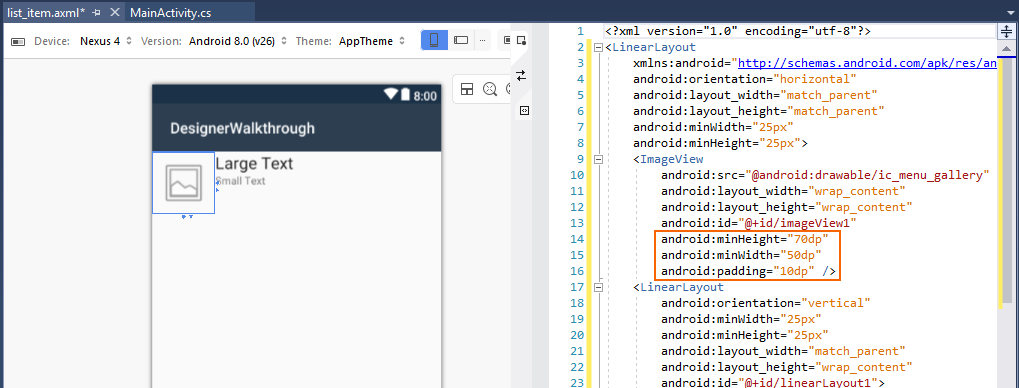
Task: Click the vertical scrollbar up arrow
Action: (1006, 49)
